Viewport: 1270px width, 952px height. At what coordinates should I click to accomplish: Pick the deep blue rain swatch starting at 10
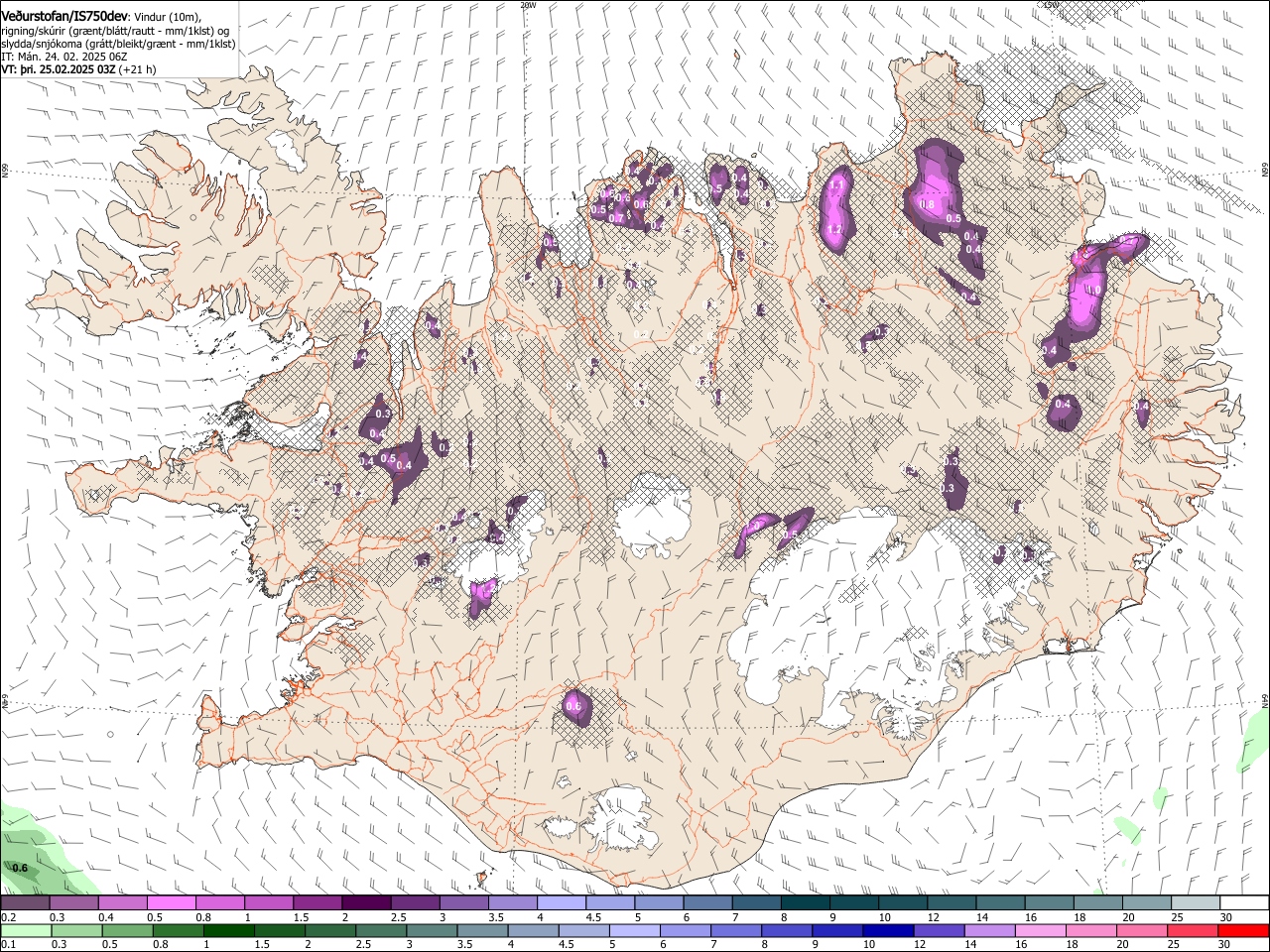[x=886, y=931]
